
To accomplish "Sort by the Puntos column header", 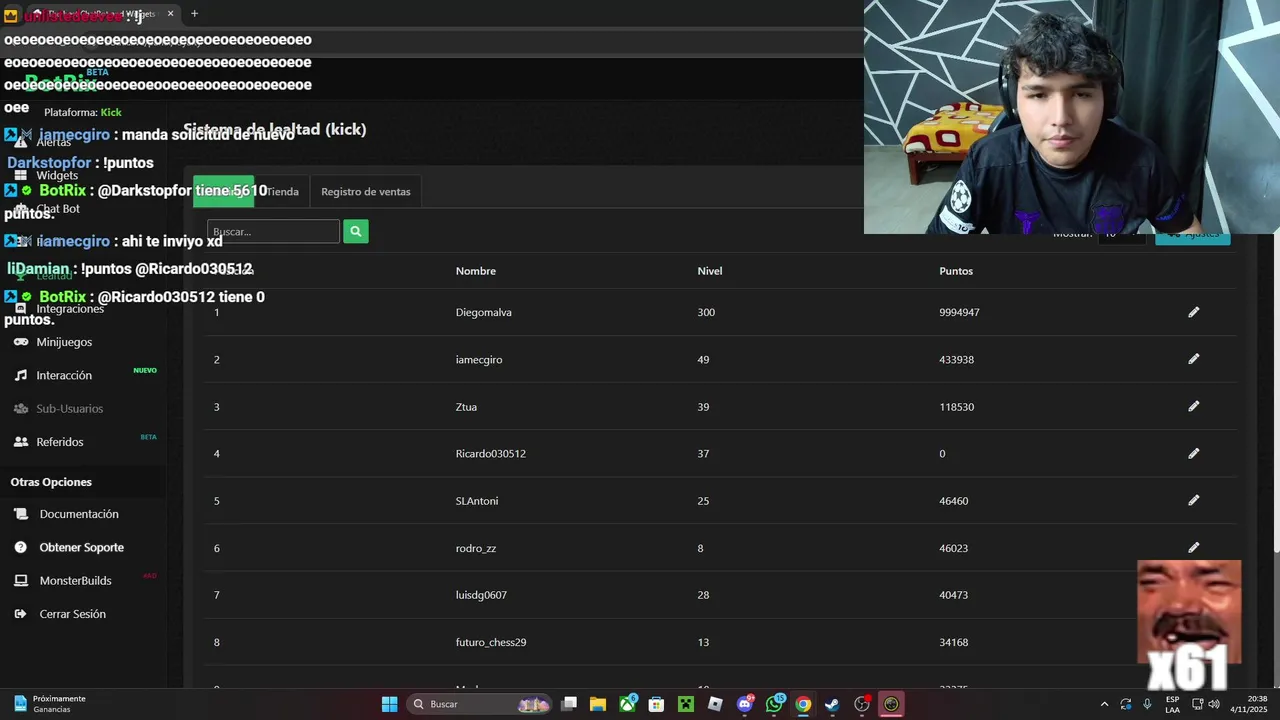I will click(x=956, y=271).
